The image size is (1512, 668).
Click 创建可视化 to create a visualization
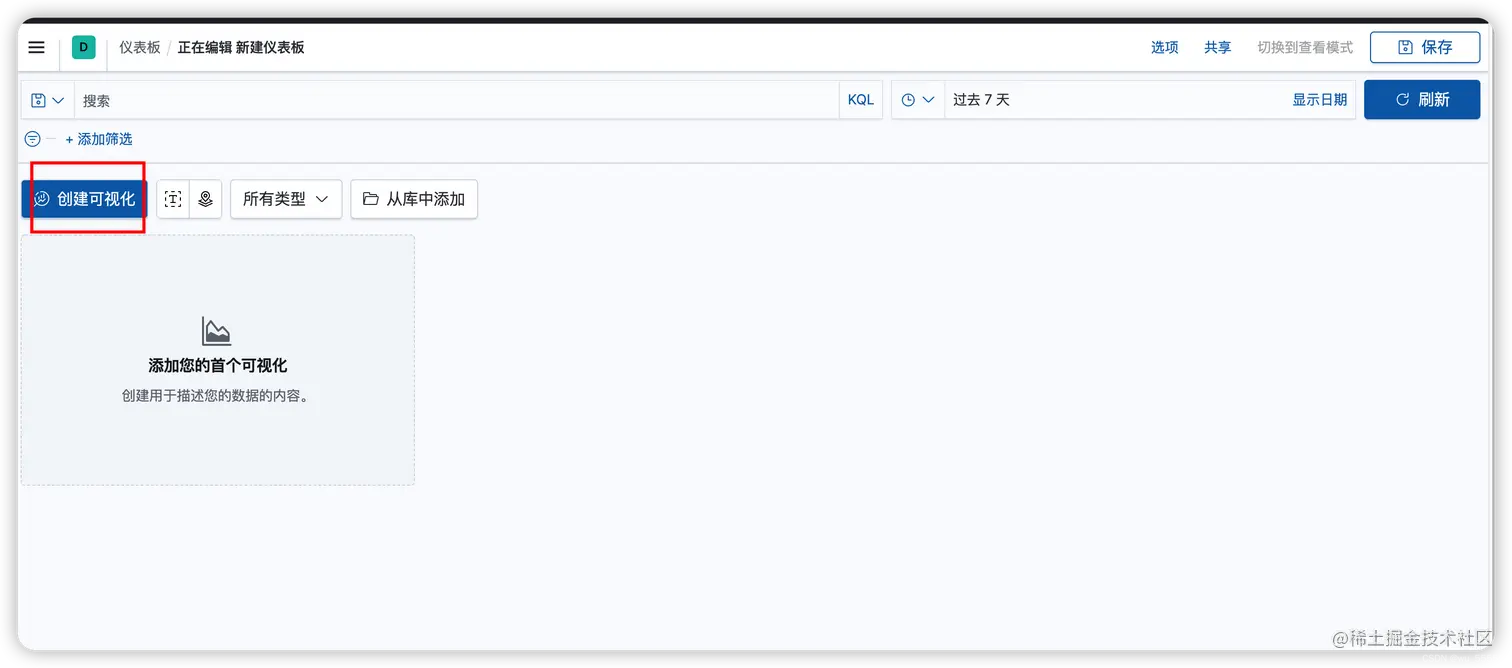click(x=84, y=199)
